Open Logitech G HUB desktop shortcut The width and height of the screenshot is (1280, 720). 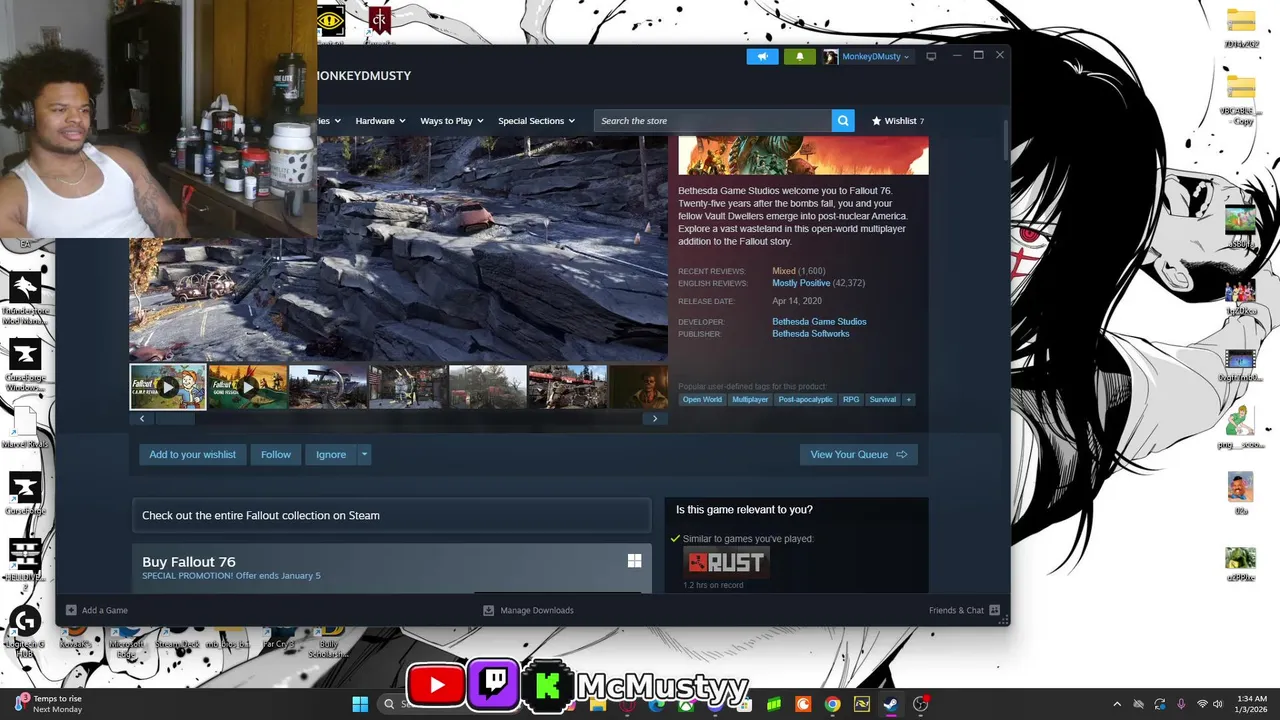(25, 630)
